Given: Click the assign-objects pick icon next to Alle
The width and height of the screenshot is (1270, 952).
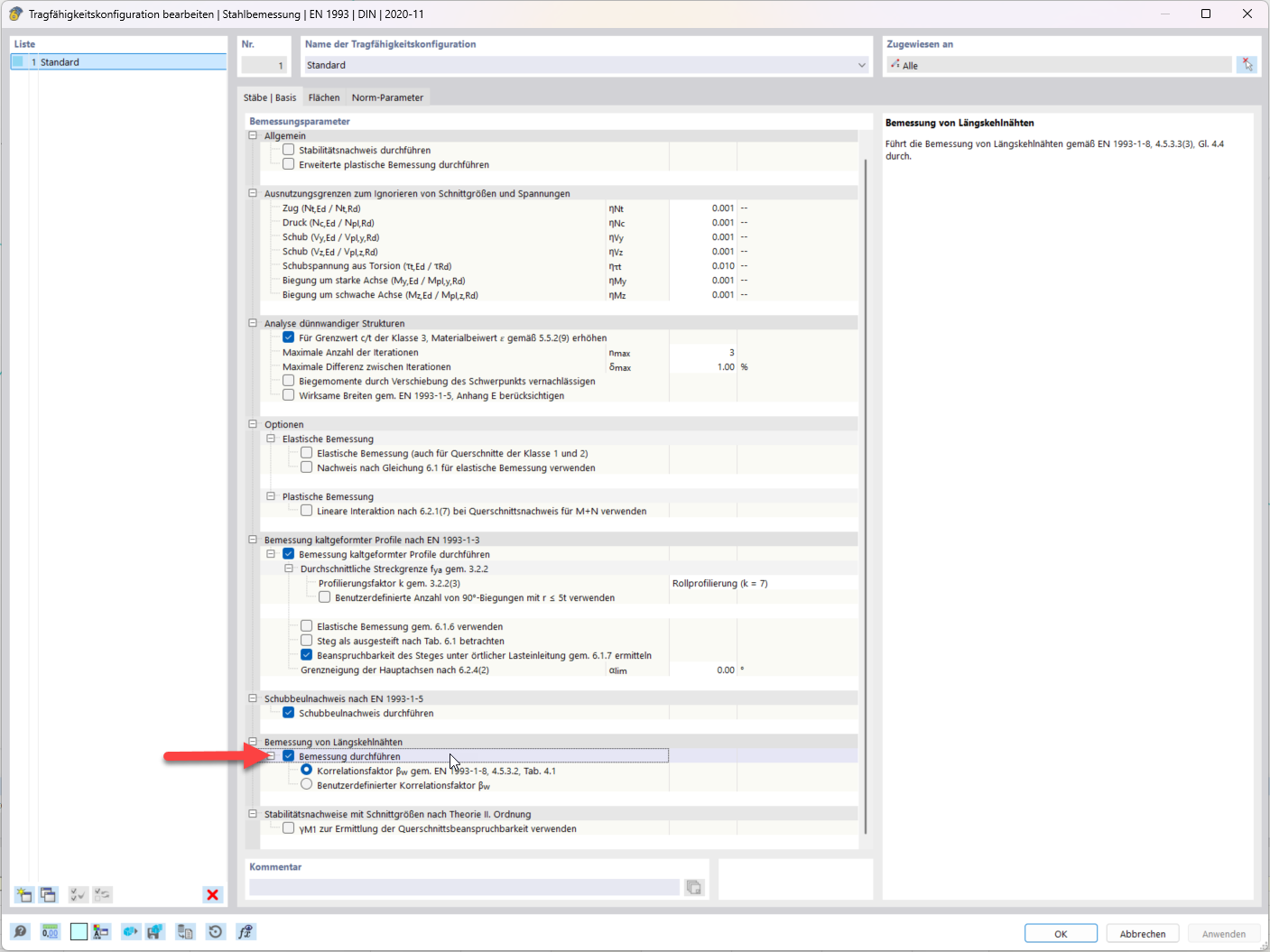Looking at the screenshot, I should (1247, 64).
